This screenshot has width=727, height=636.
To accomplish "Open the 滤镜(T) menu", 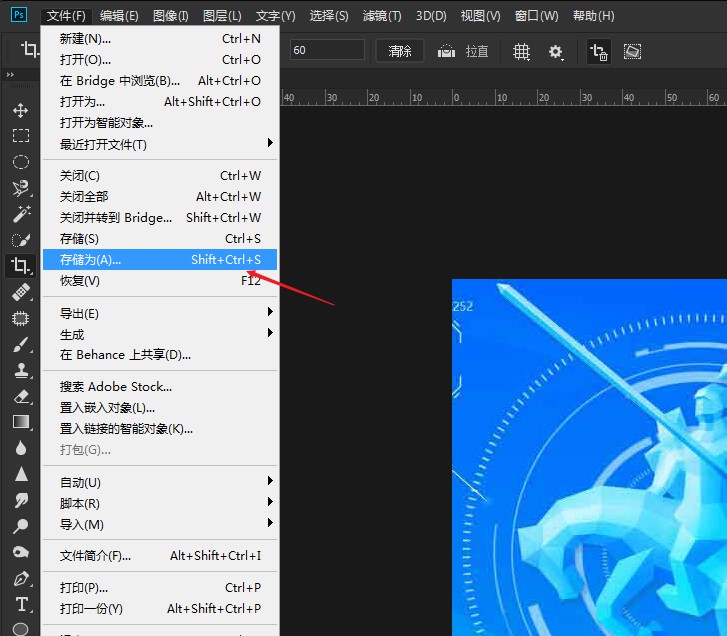I will coord(382,16).
